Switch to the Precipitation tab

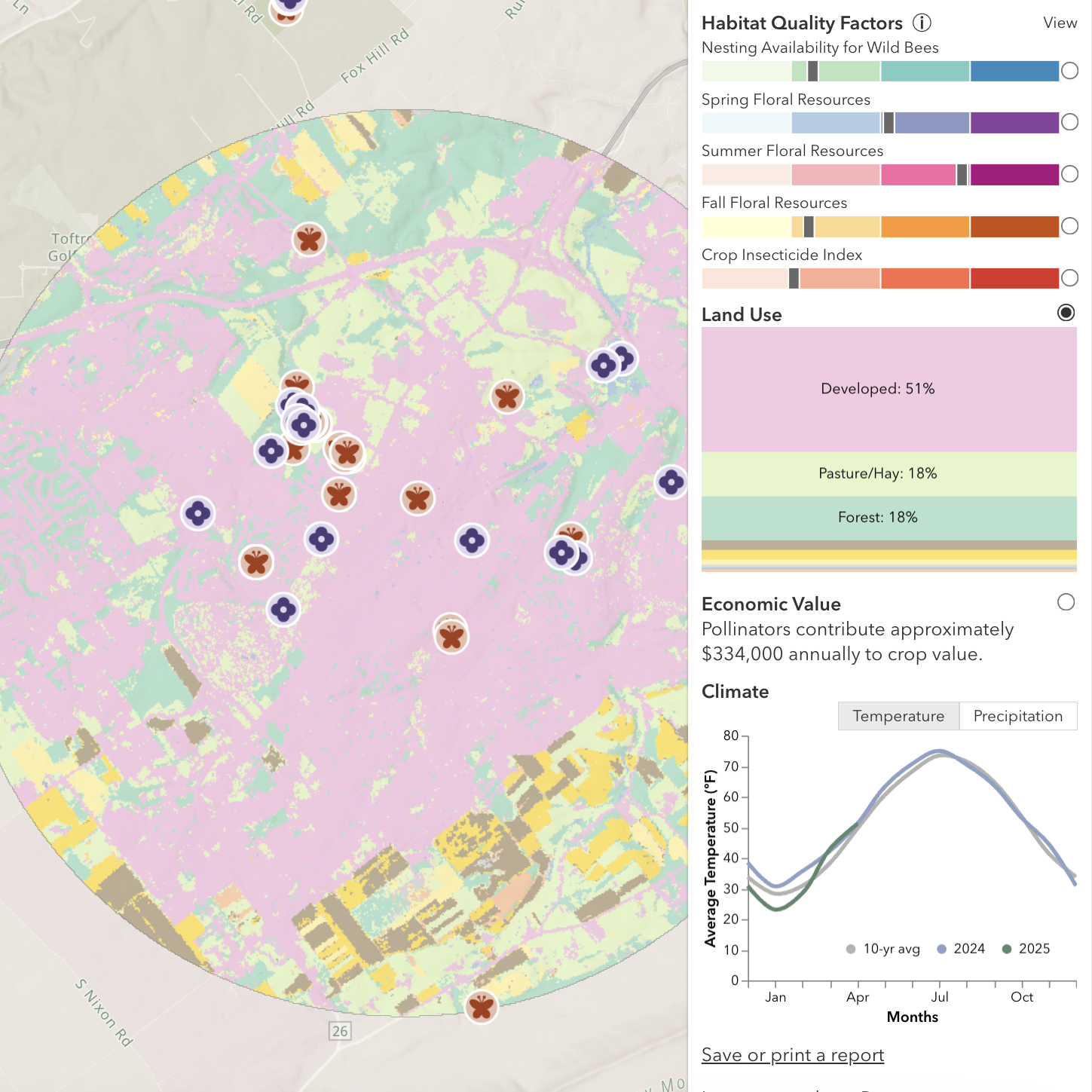coord(1018,716)
